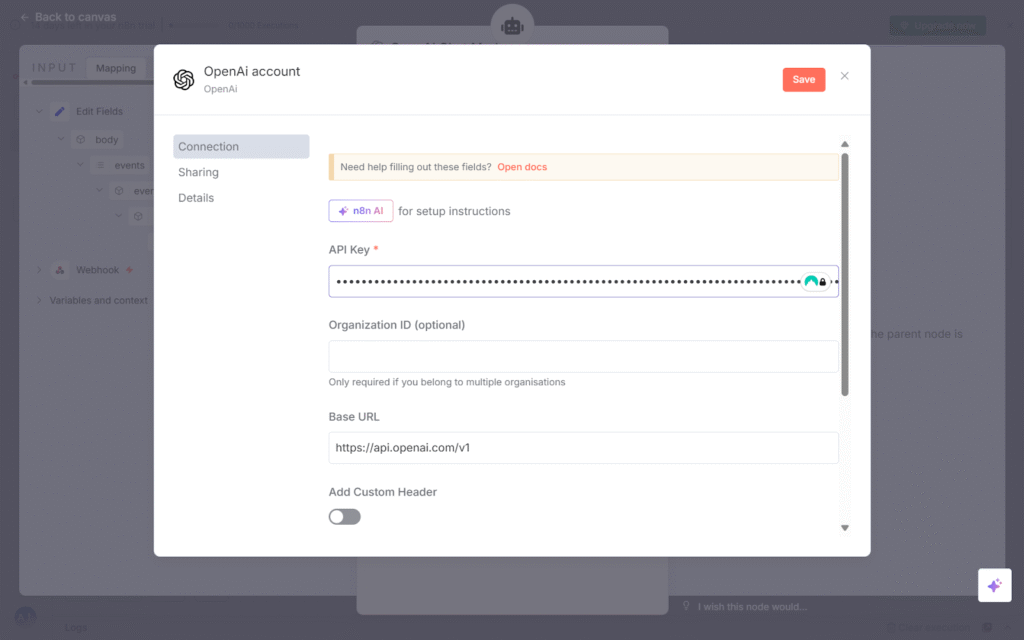Open the Details tab
Screen dimensions: 1024x640
196,198
